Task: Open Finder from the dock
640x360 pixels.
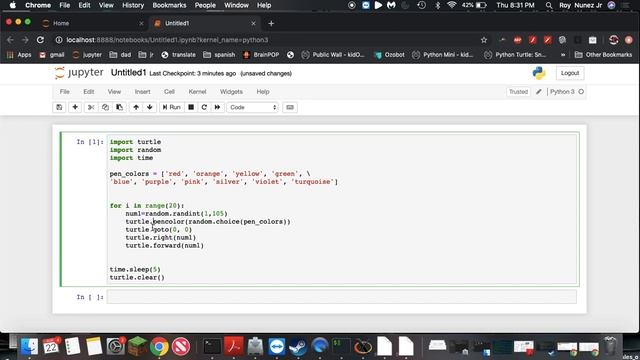Action: [29, 347]
